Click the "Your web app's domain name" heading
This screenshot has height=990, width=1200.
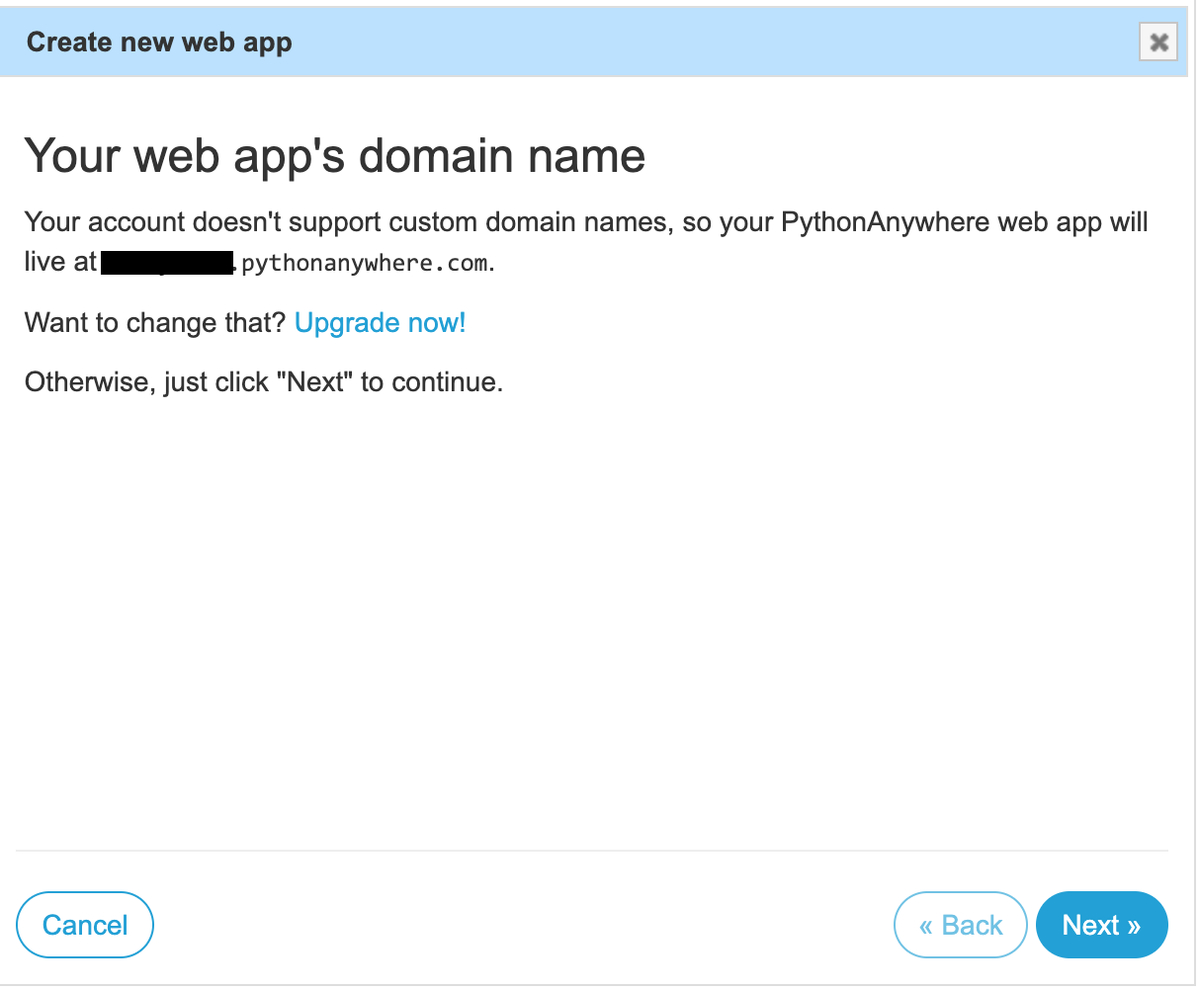point(334,157)
